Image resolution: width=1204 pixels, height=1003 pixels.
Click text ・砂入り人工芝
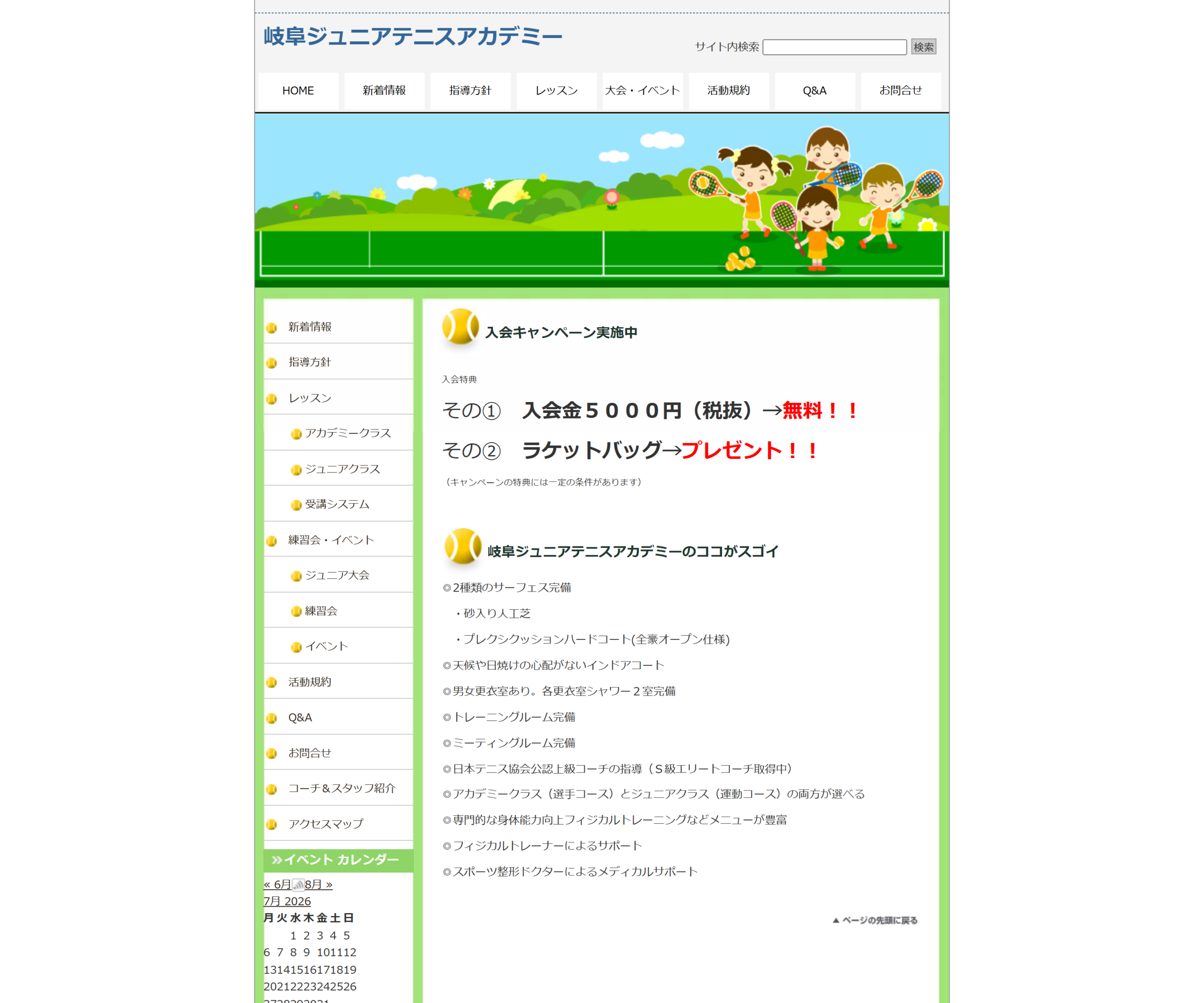[492, 614]
